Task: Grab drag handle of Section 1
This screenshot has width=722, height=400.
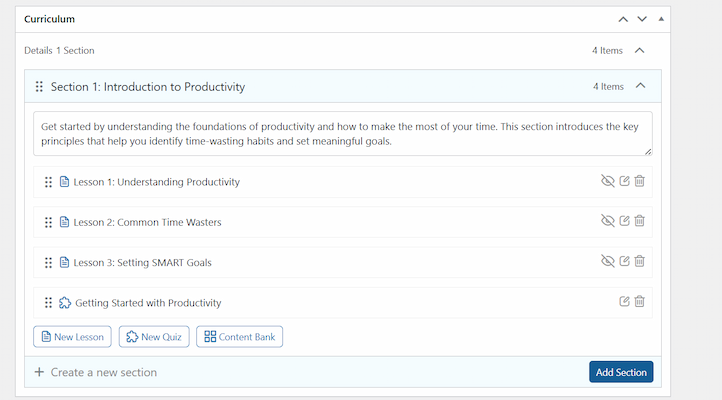Action: click(x=39, y=87)
